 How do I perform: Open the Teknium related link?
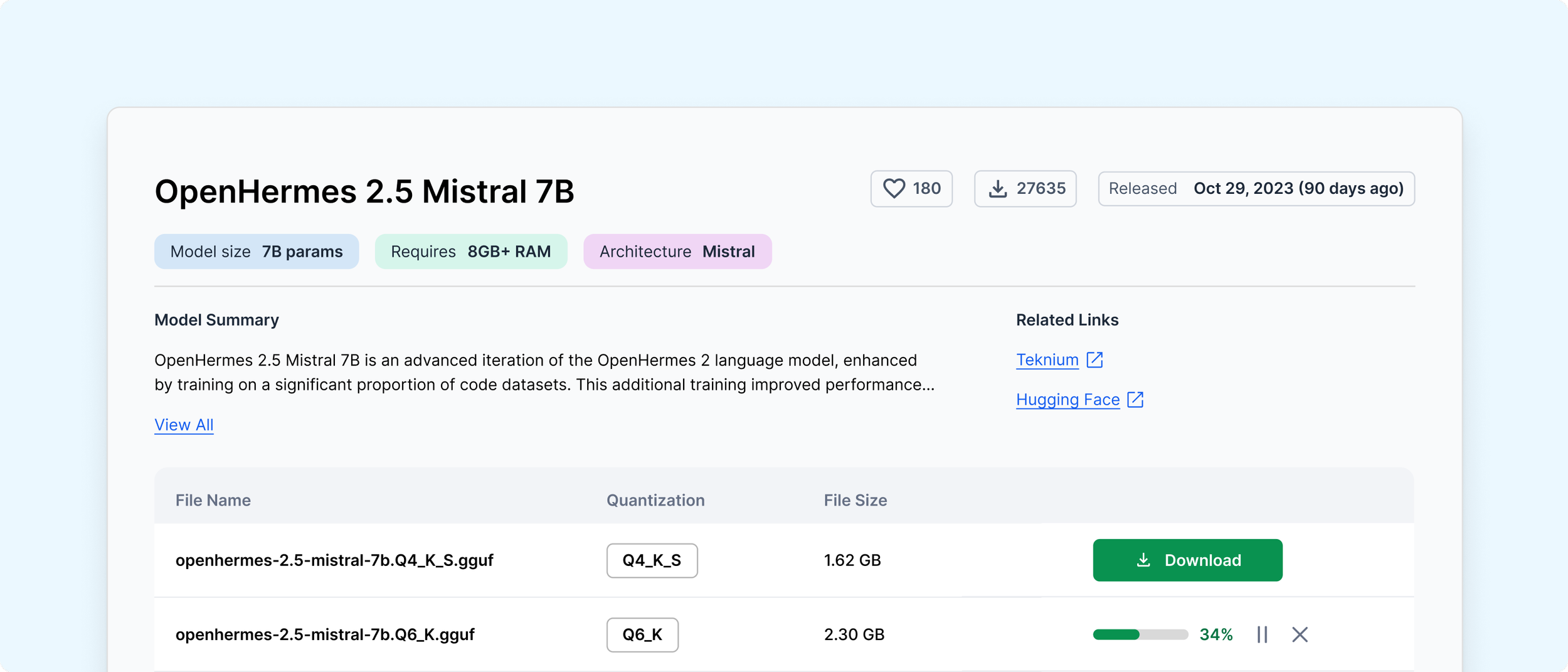tap(1047, 360)
